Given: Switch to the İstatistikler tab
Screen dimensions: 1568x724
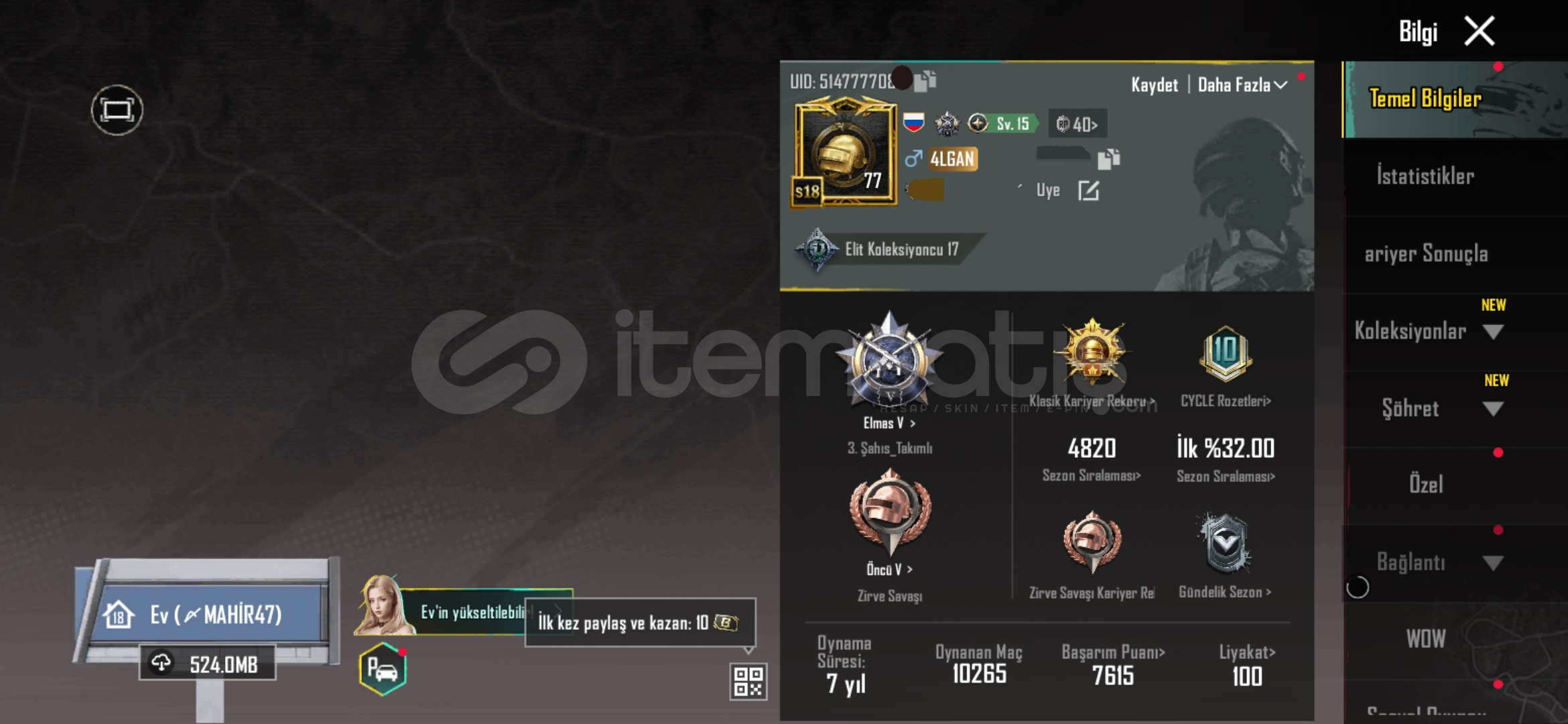Looking at the screenshot, I should (1426, 176).
